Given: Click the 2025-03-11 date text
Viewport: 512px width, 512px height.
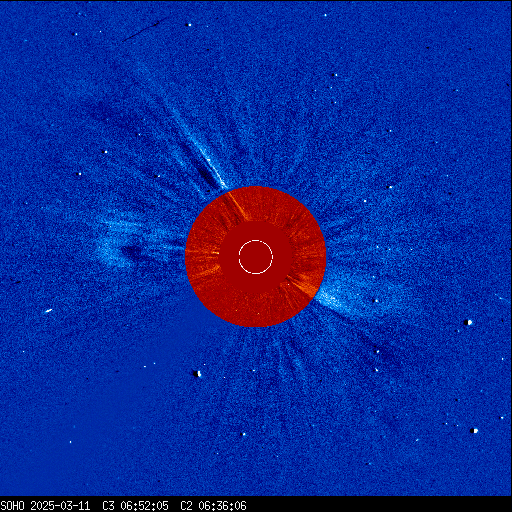Looking at the screenshot, I should 60,506.
